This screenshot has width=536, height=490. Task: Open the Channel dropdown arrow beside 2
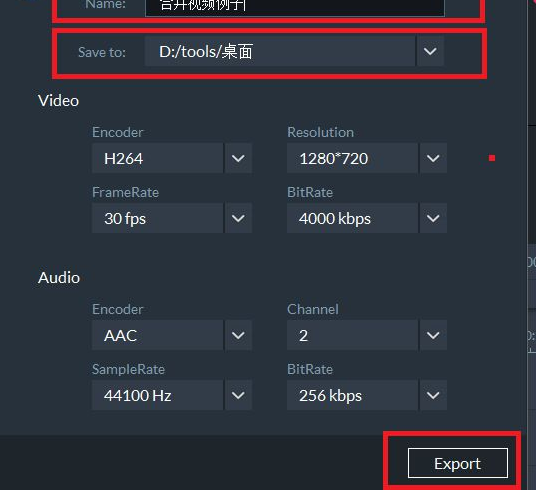[x=433, y=335]
